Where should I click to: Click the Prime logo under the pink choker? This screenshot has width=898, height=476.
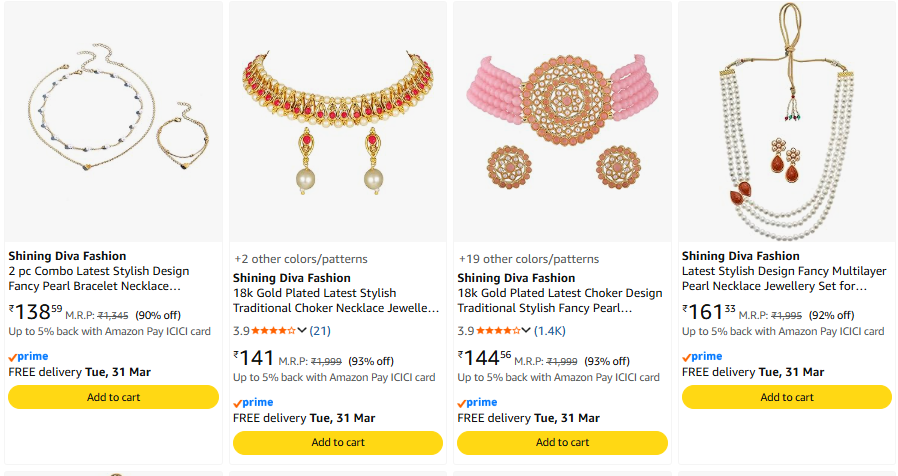coord(477,402)
